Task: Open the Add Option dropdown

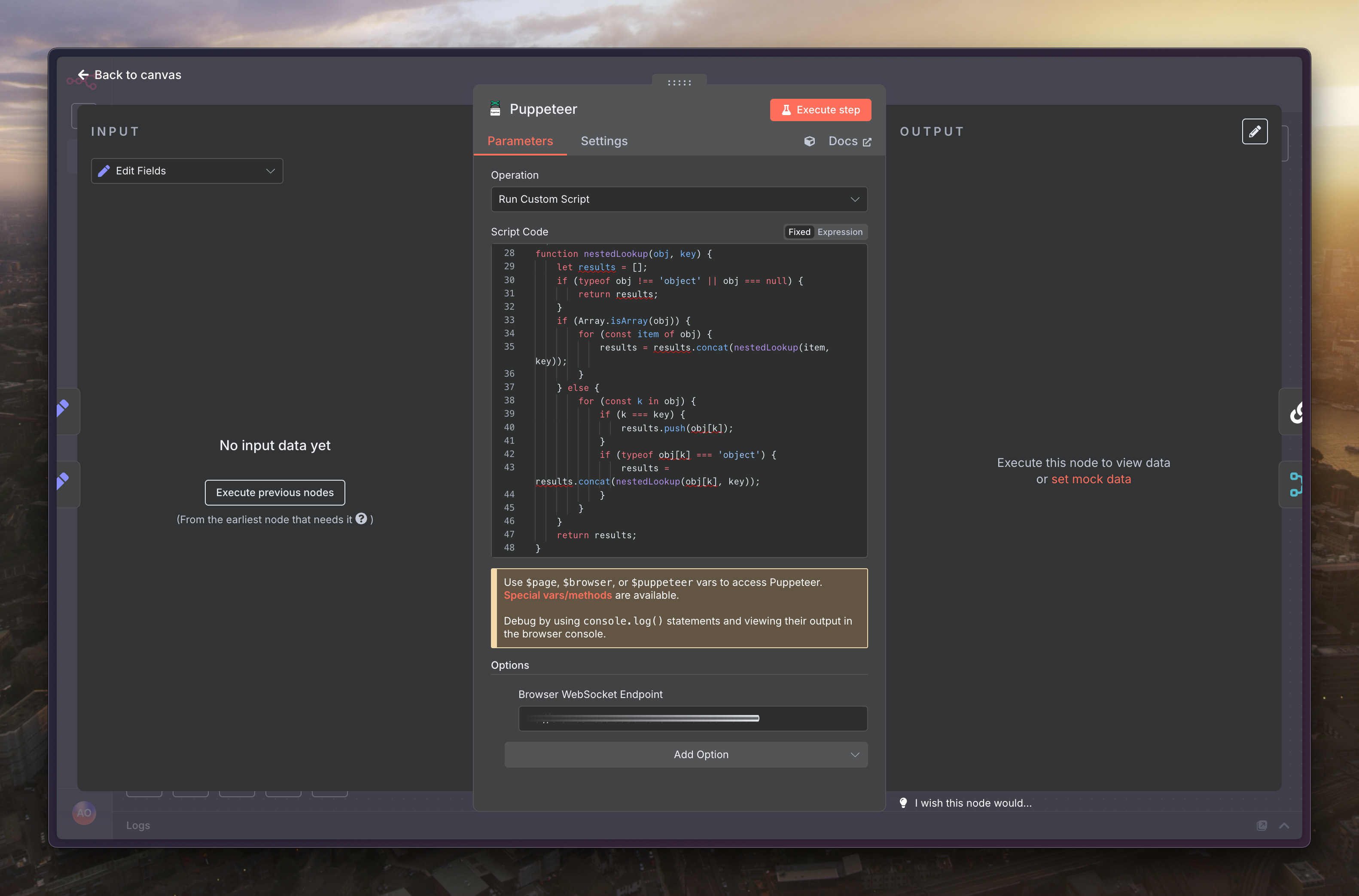Action: coord(686,754)
